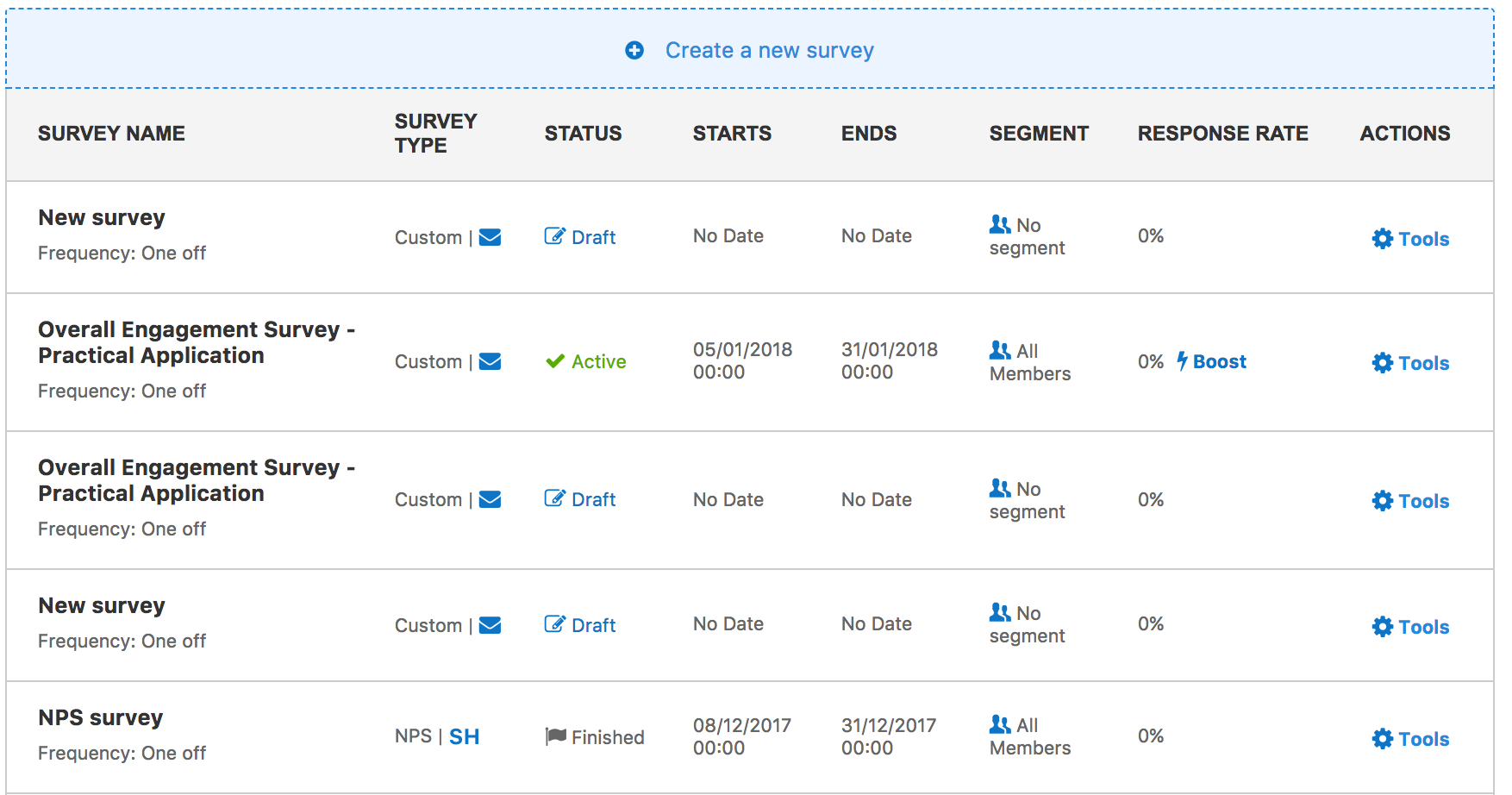Click the green Active checkmark icon
Image resolution: width=1512 pixels, height=795 pixels.
(x=555, y=361)
